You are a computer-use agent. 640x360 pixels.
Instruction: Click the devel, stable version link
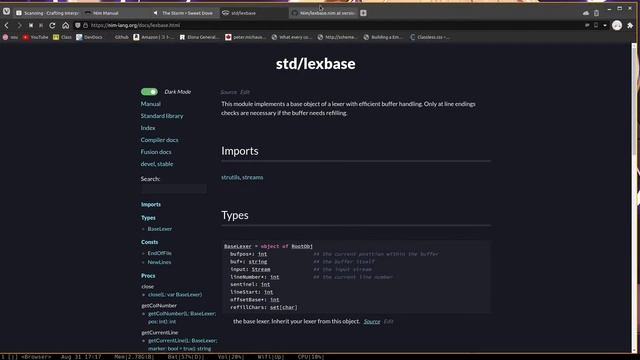tap(157, 164)
